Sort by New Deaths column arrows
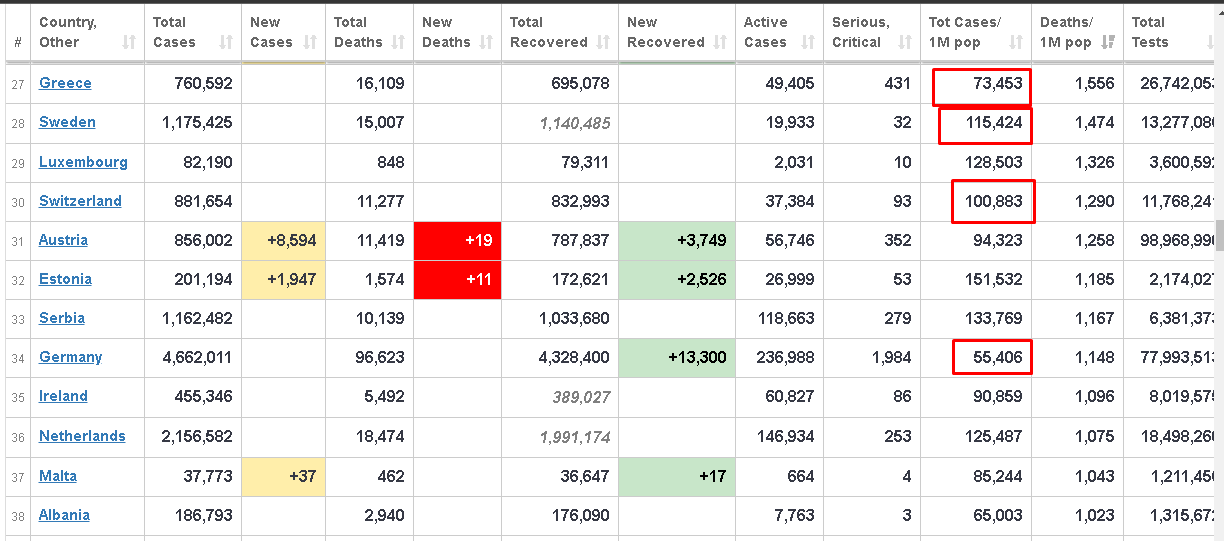Screen dimensions: 1224x541 pyautogui.click(x=486, y=42)
